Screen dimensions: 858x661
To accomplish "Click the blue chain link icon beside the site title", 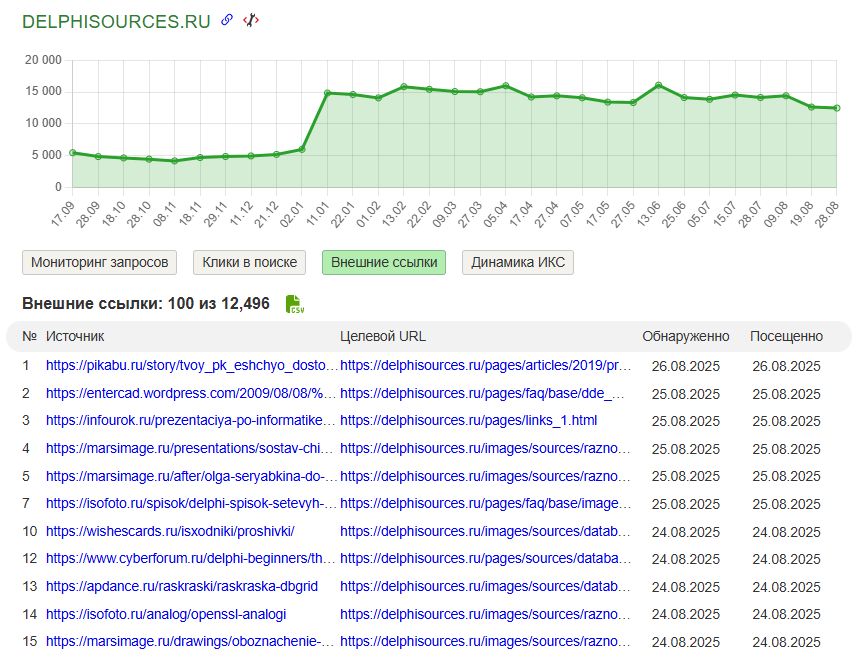I will (x=227, y=20).
